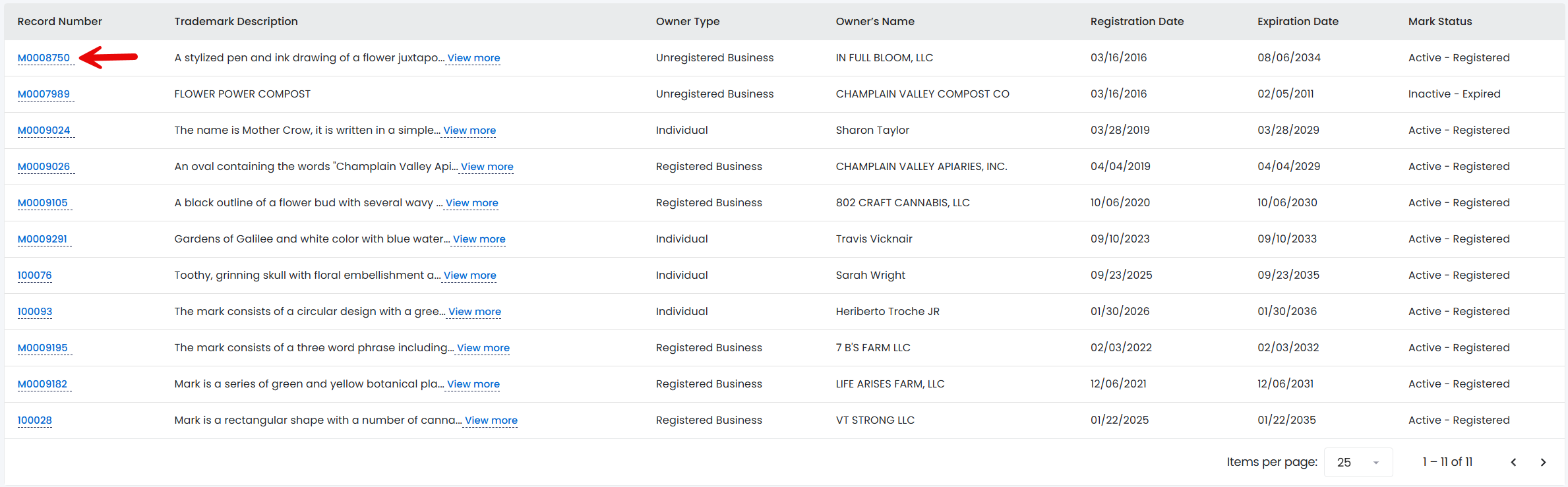1568x487 pixels.
Task: Sort by Record Number column header
Action: click(x=60, y=22)
